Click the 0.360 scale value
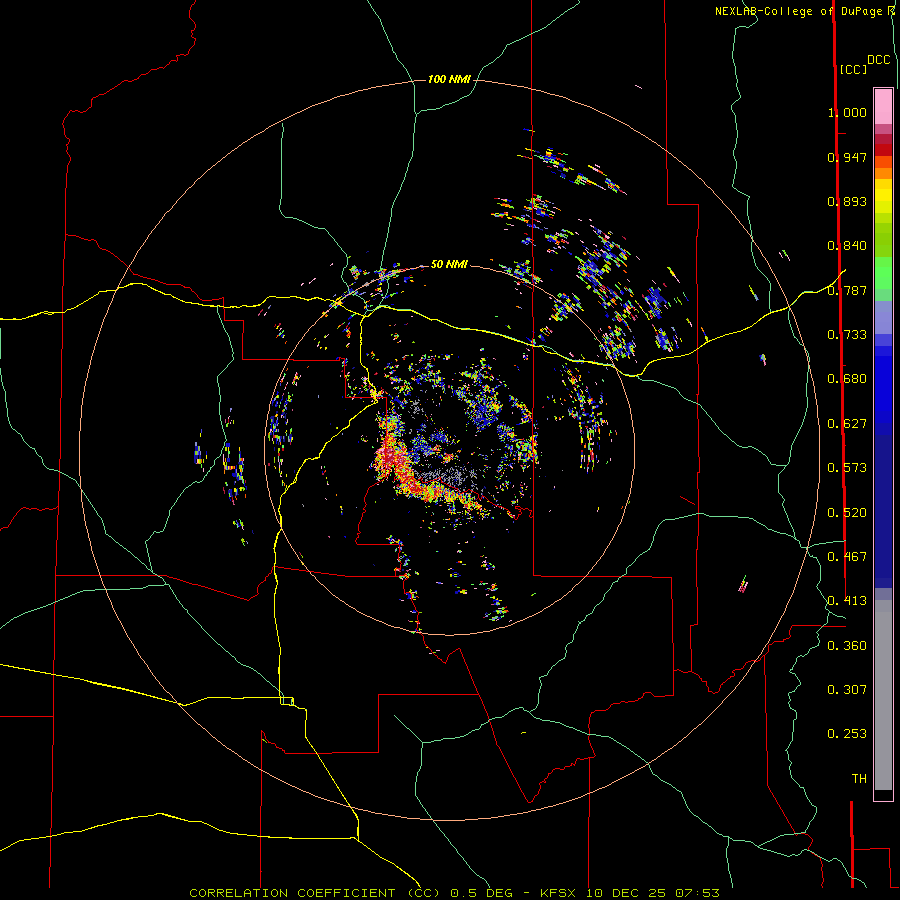The width and height of the screenshot is (900, 900). (x=847, y=646)
